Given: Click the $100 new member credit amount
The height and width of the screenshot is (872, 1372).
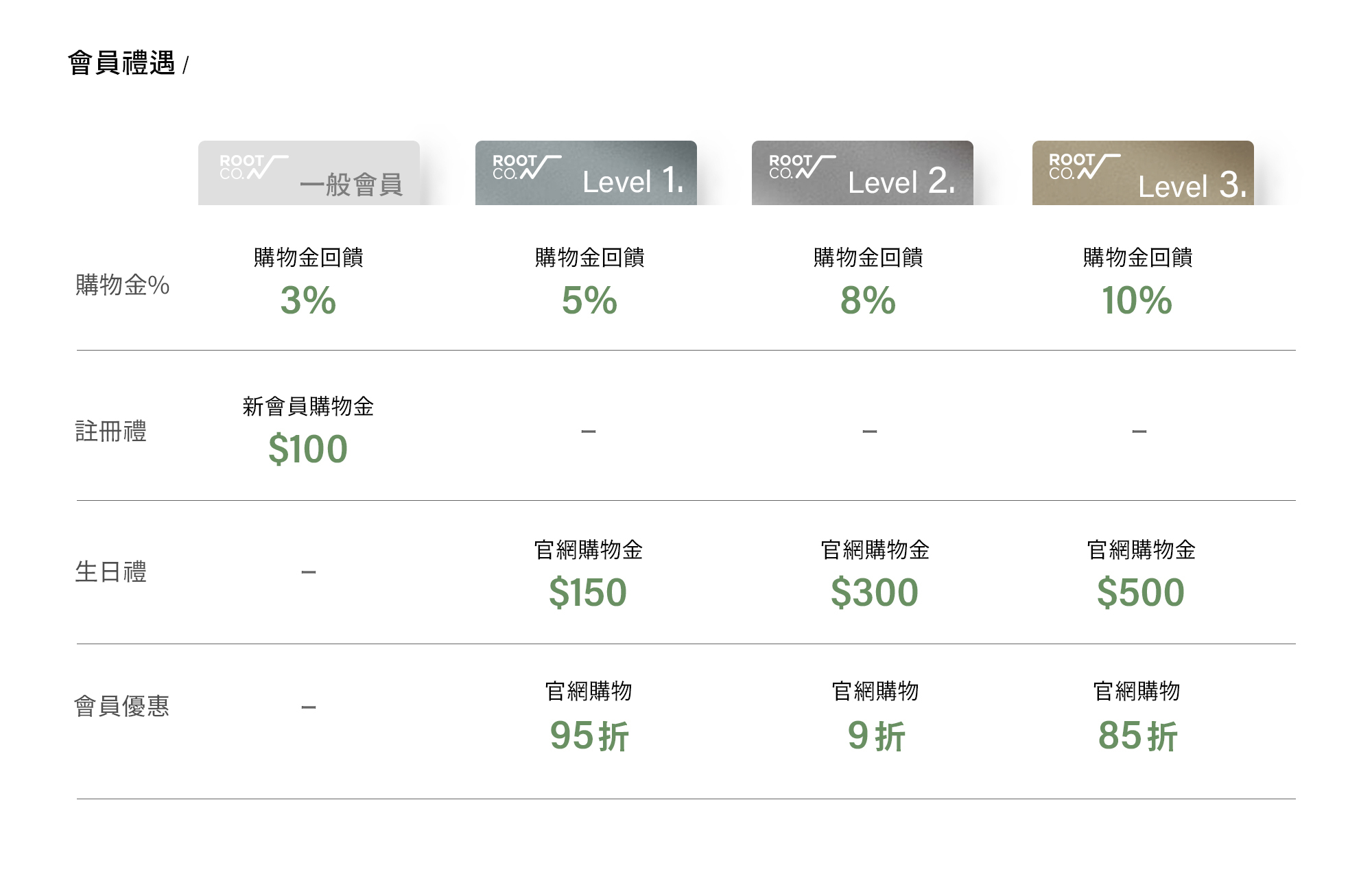Looking at the screenshot, I should coord(308,449).
